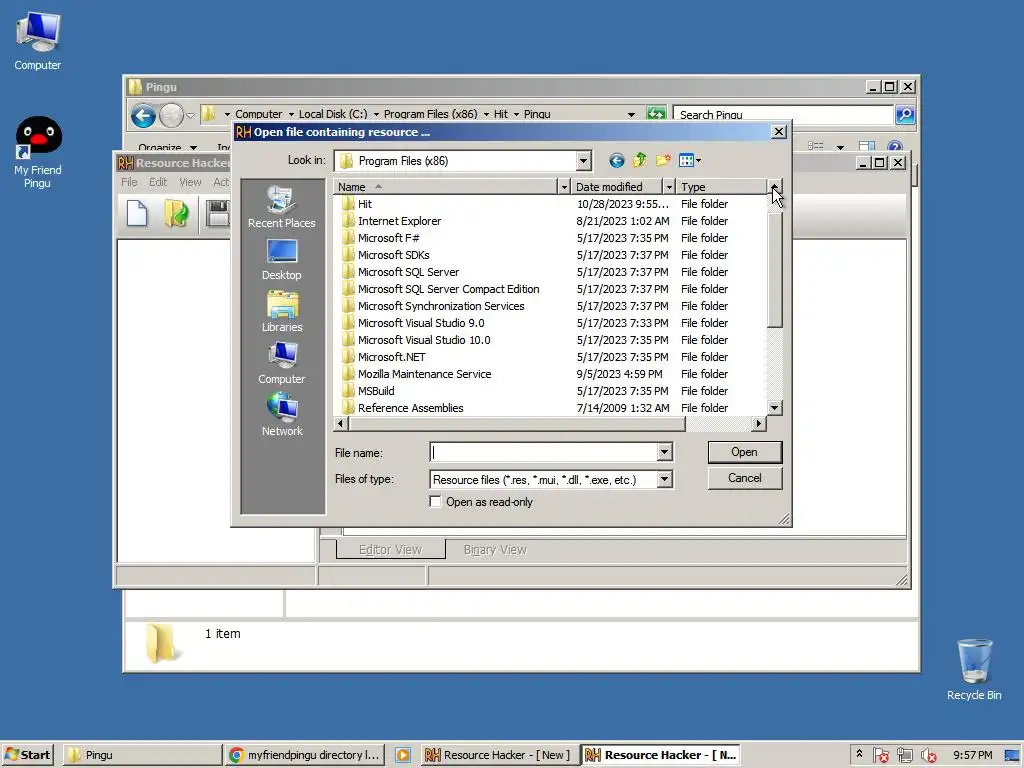This screenshot has height=768, width=1024.
Task: Click into the File name input field
Action: (x=543, y=452)
